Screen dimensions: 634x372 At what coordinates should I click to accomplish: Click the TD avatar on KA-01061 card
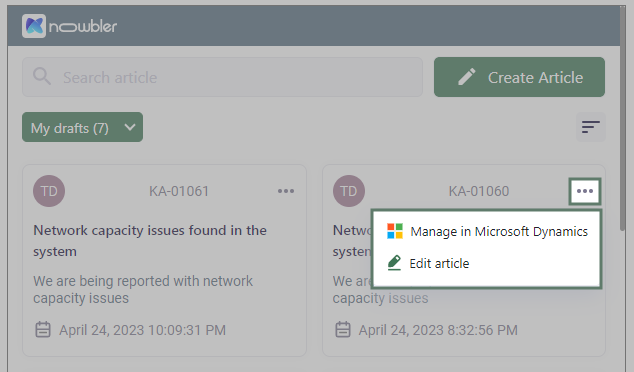click(x=49, y=191)
